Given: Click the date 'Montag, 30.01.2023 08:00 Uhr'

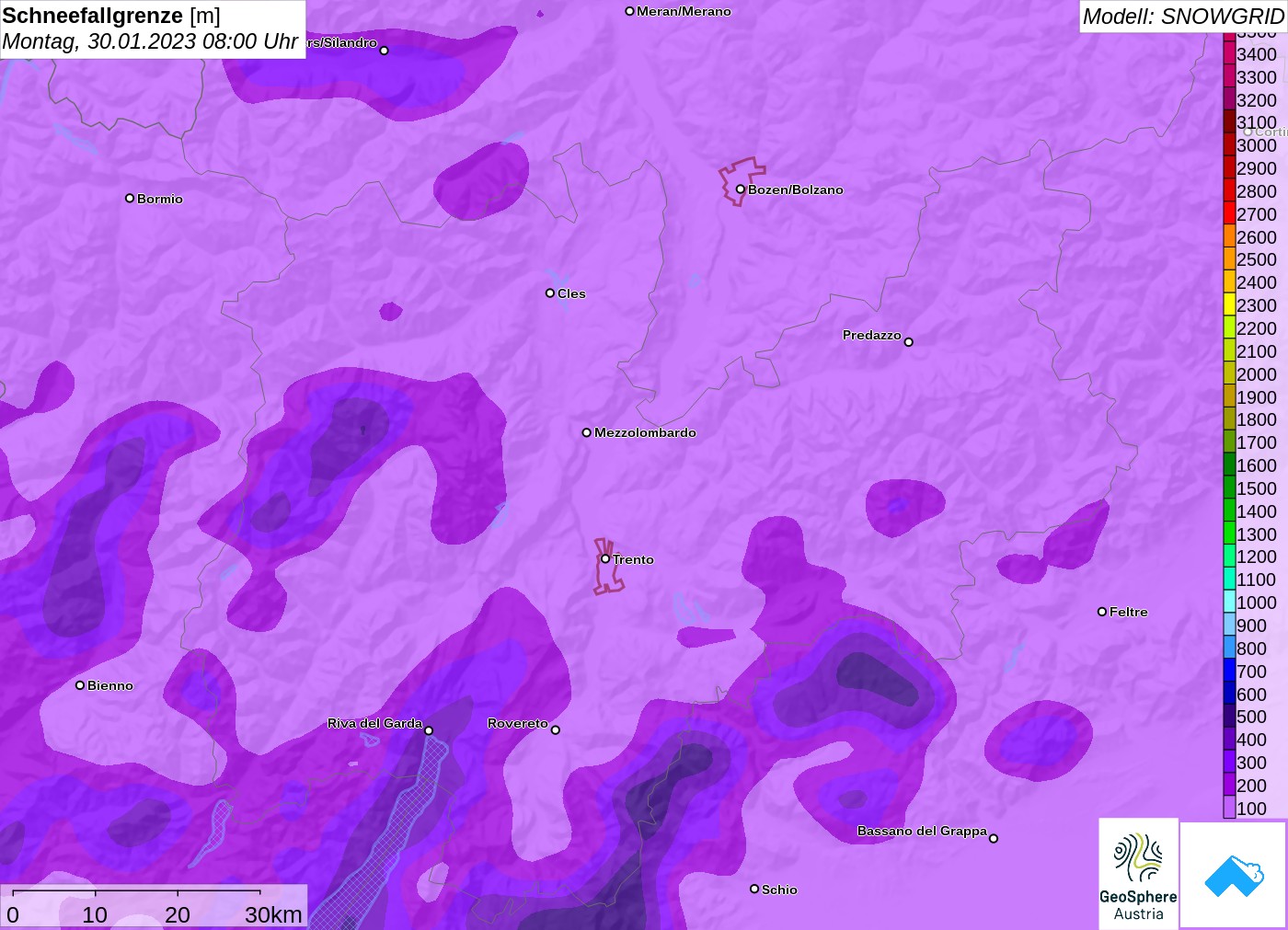Looking at the screenshot, I should point(150,41).
